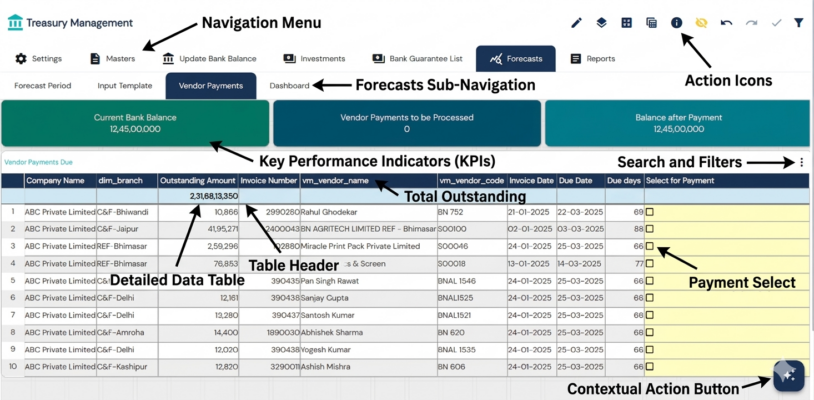Tick payment checkbox for Sanjay Gupta

[x=649, y=298]
